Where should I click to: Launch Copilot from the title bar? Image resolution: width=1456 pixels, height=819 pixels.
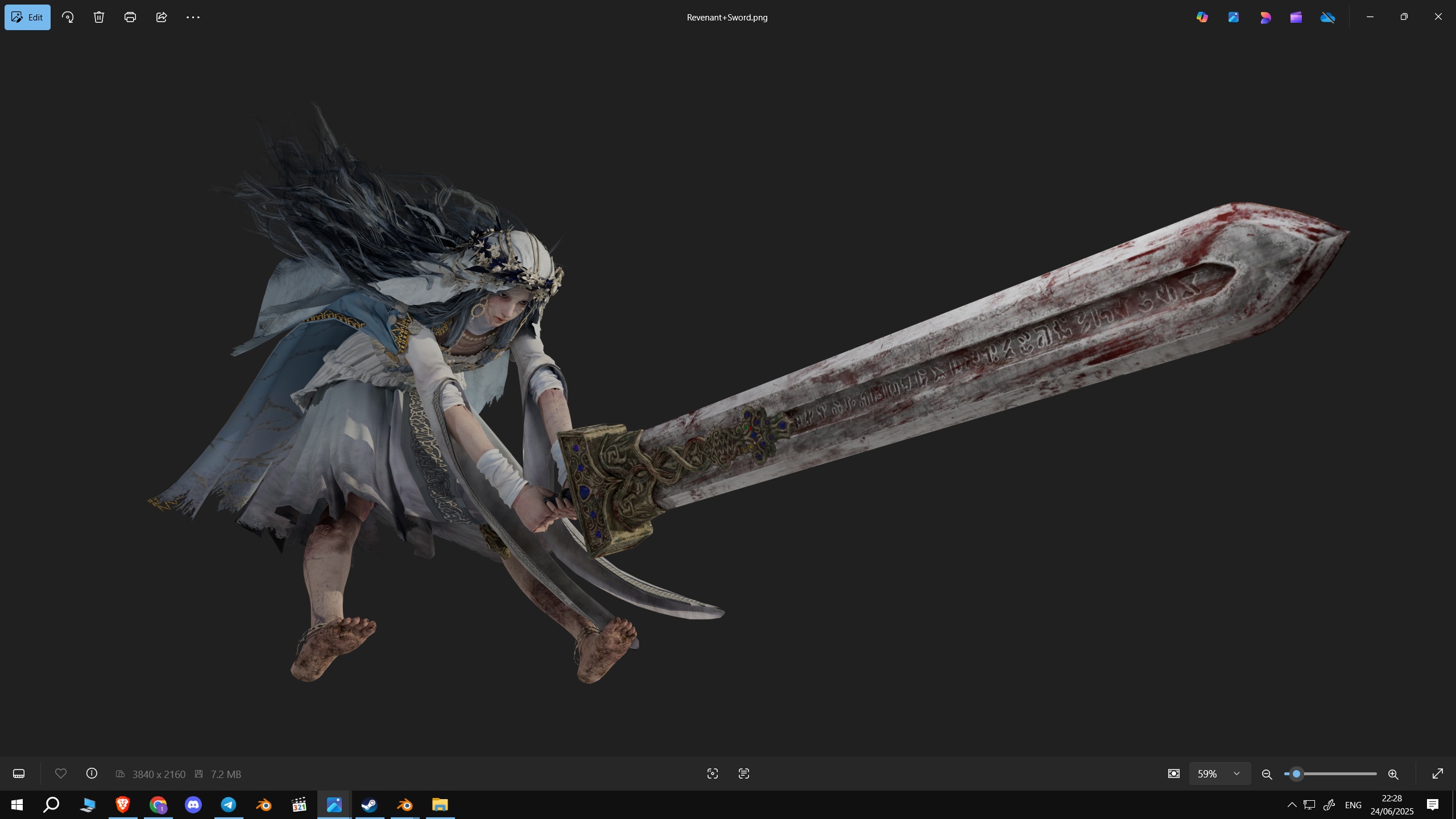(1202, 17)
